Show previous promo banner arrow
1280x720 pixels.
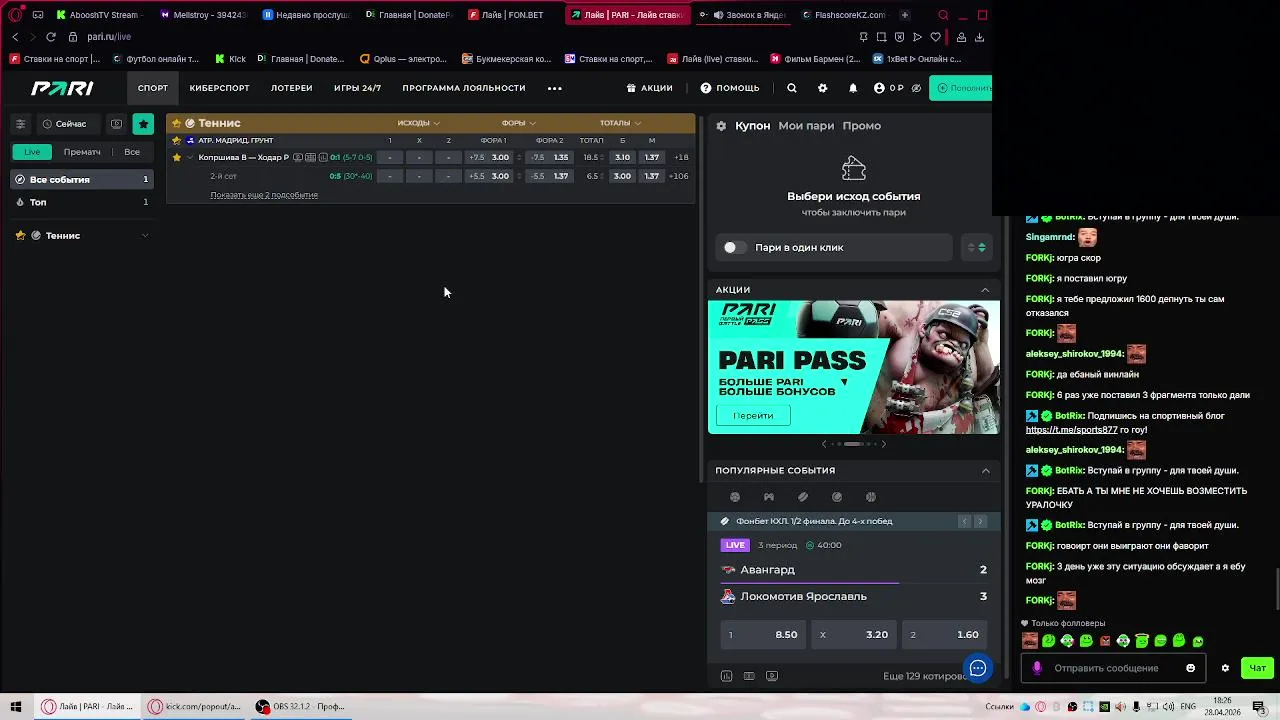click(824, 444)
